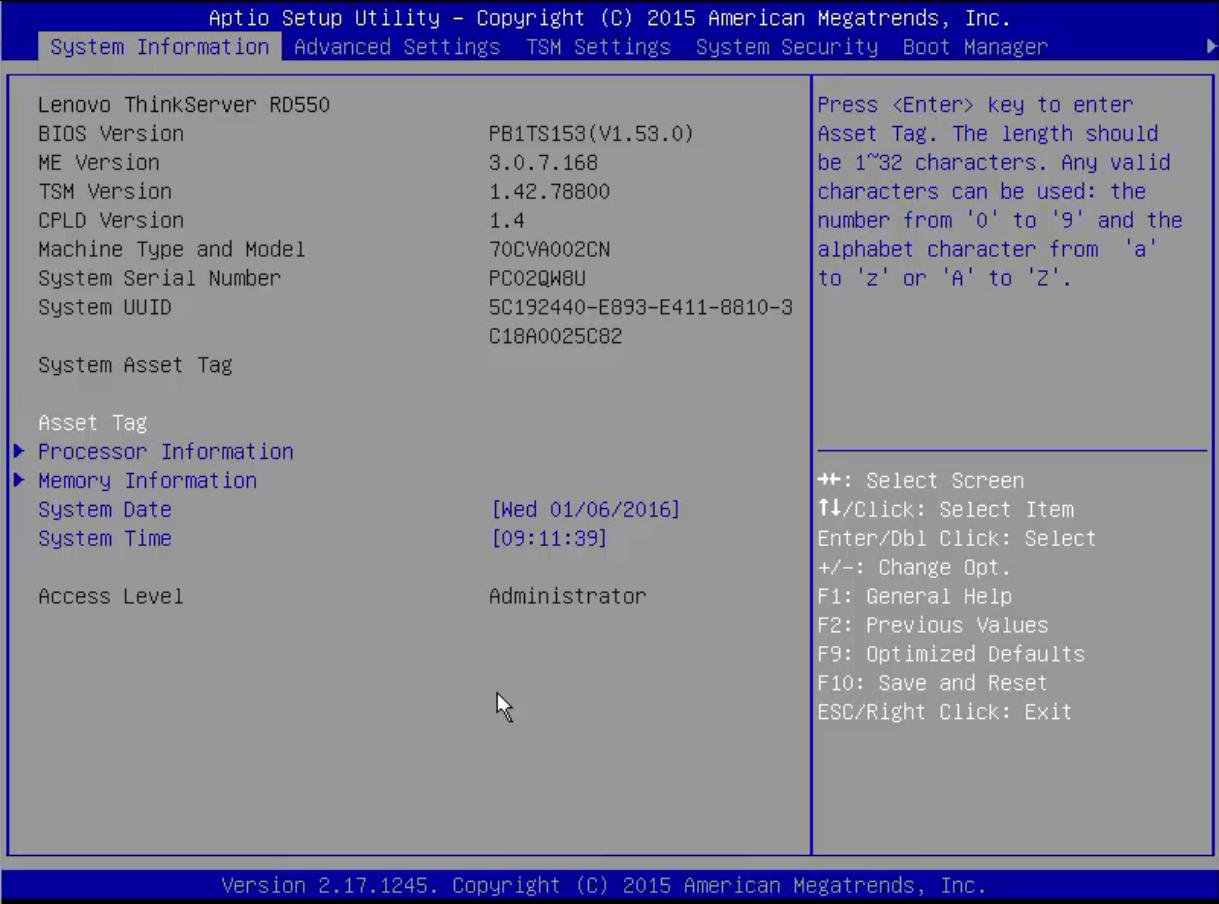
Task: Click the Select Item hint line
Action: pyautogui.click(x=945, y=509)
